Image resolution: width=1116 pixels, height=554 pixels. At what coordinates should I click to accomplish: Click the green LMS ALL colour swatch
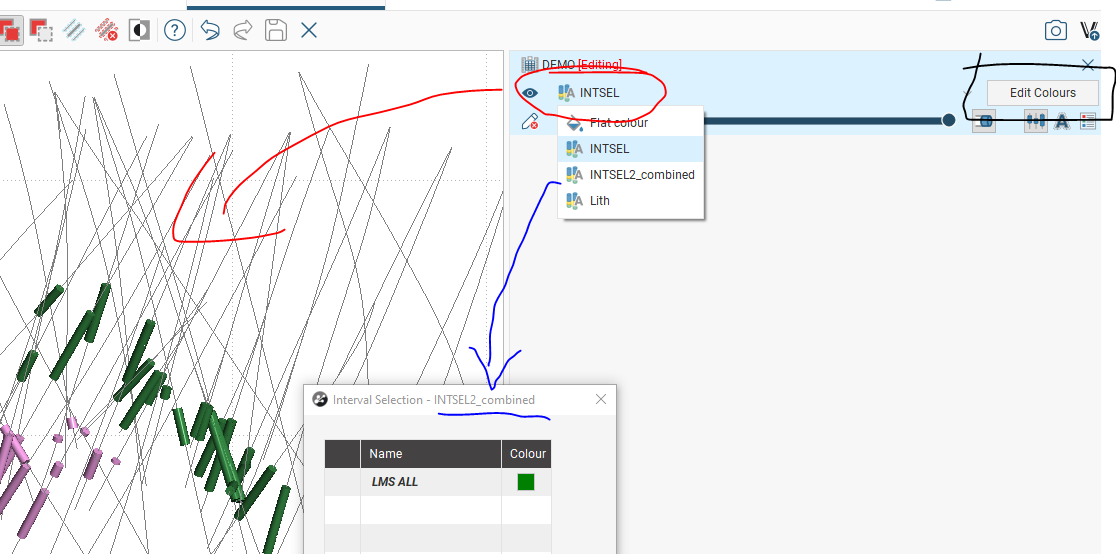click(x=526, y=482)
